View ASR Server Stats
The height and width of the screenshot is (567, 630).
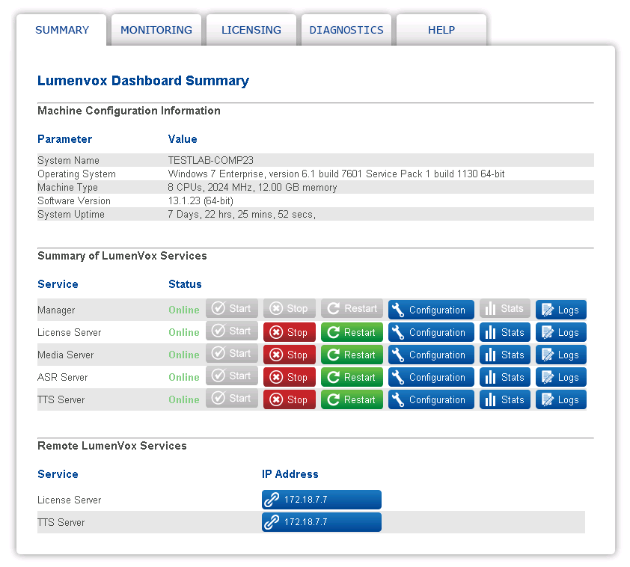click(505, 377)
